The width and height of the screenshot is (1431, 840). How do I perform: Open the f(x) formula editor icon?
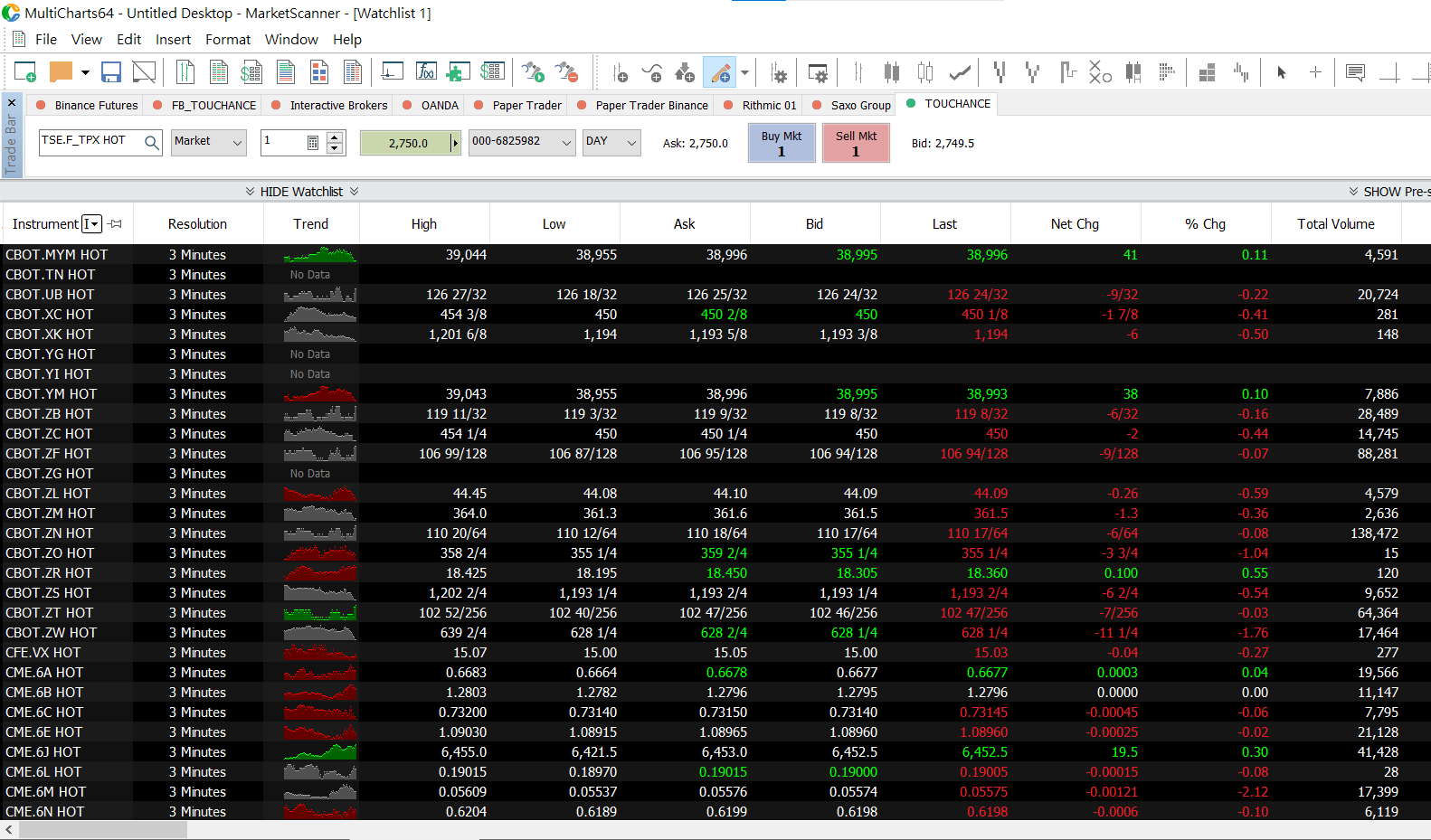coord(426,72)
